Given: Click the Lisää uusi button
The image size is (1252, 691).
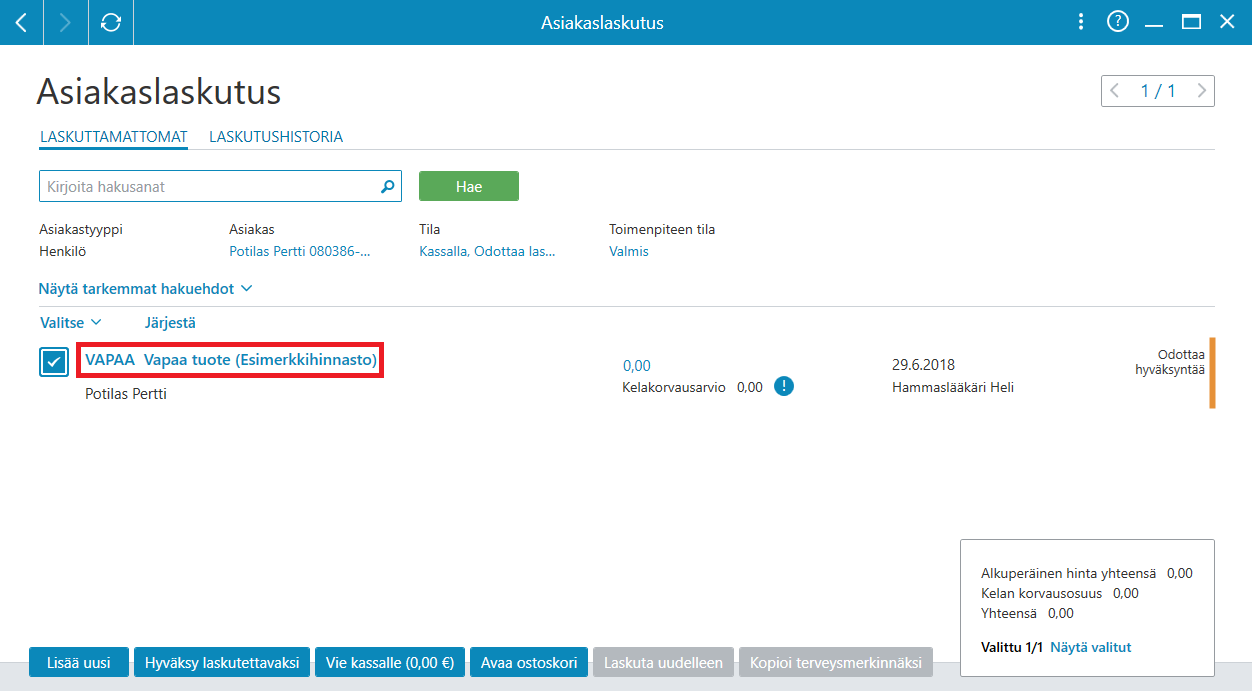Looking at the screenshot, I should (79, 662).
